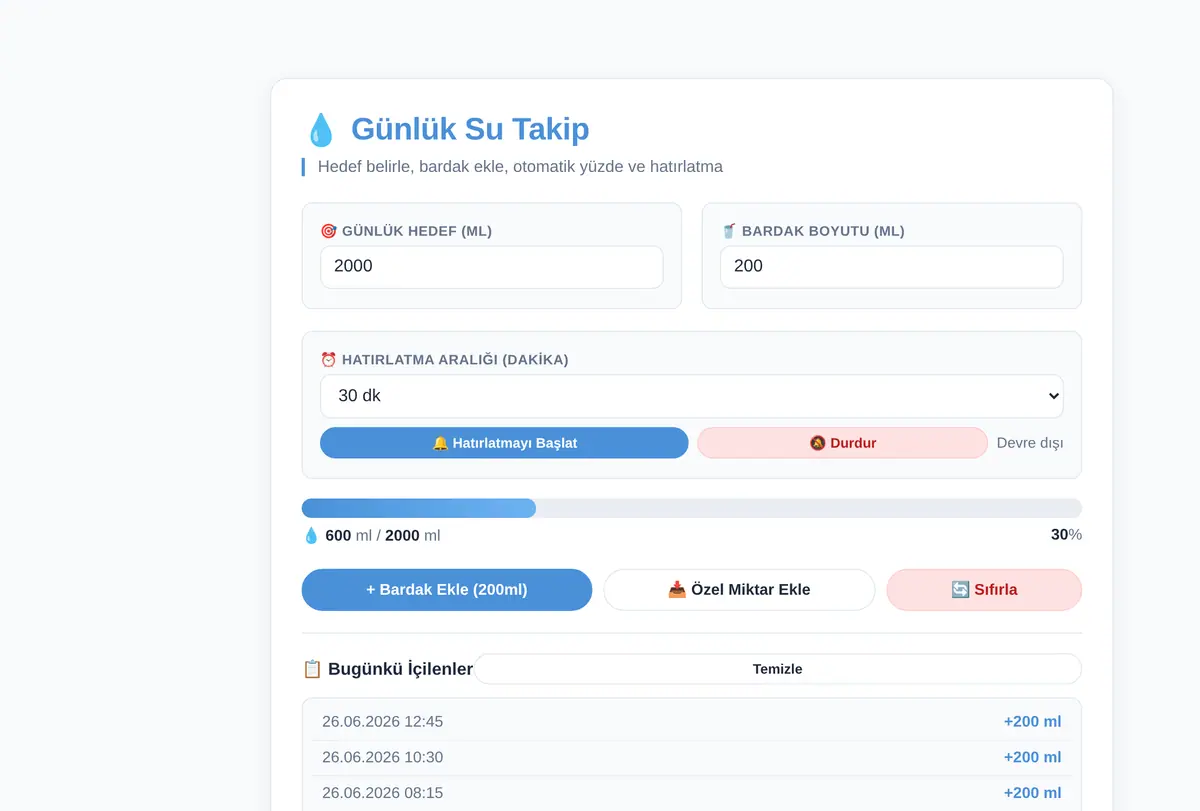The height and width of the screenshot is (811, 1200).
Task: Click the small droplet icon before 600 ml
Action: 311,536
